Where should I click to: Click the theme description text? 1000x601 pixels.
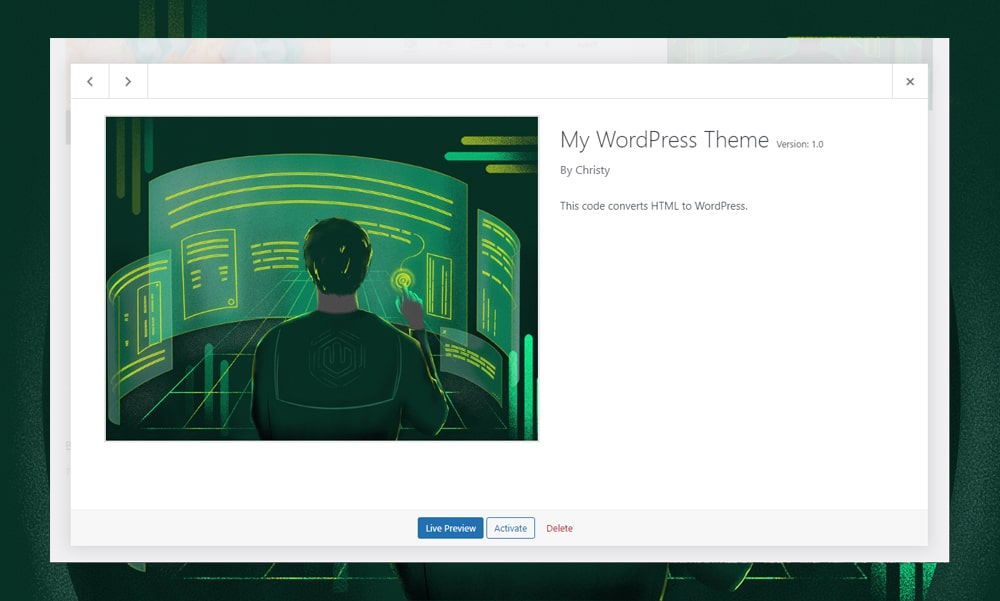tap(654, 205)
